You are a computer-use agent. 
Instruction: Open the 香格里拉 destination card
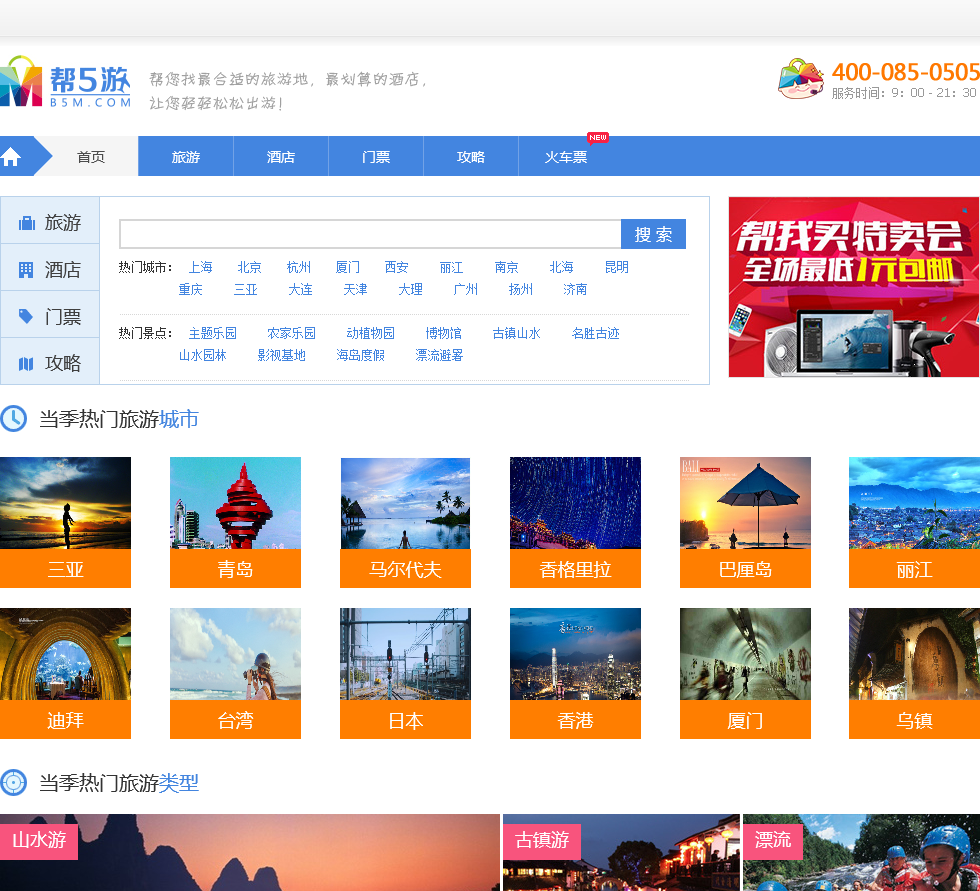[x=576, y=522]
